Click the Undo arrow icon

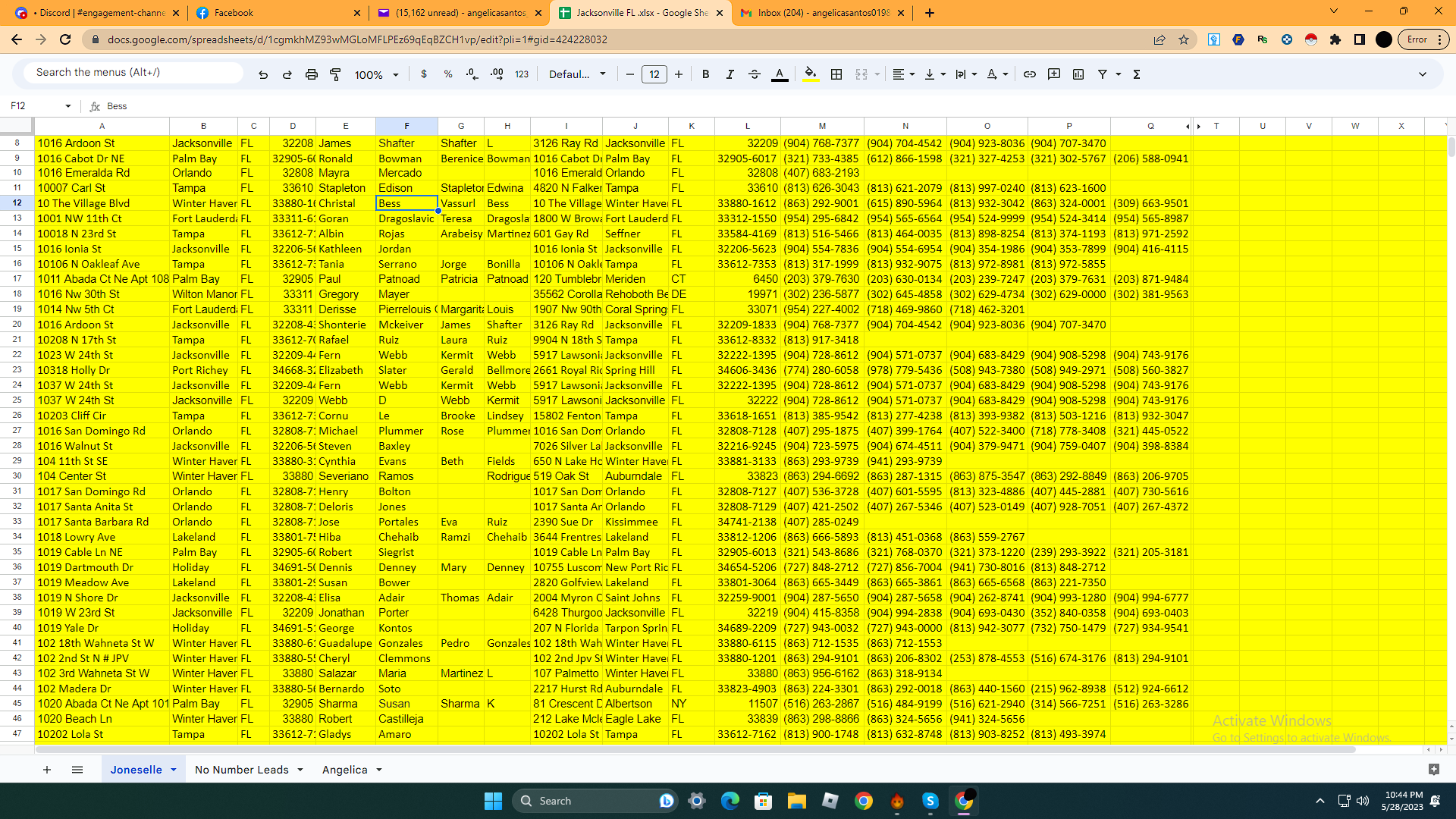tap(263, 74)
